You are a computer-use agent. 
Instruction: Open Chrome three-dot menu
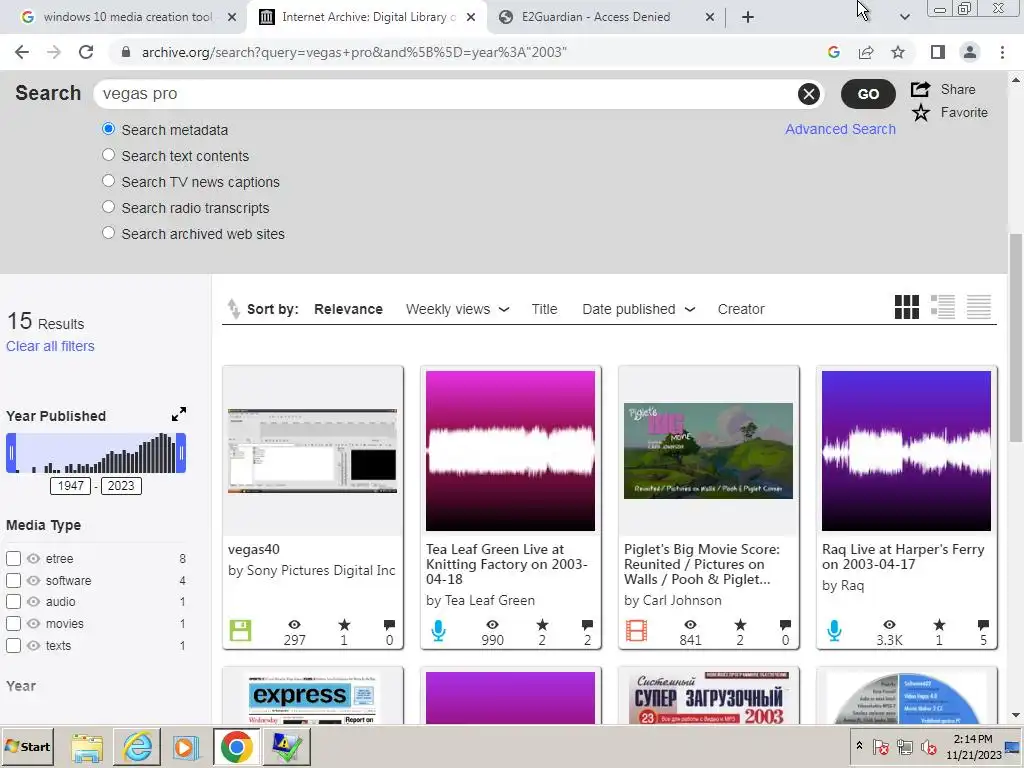point(1002,52)
